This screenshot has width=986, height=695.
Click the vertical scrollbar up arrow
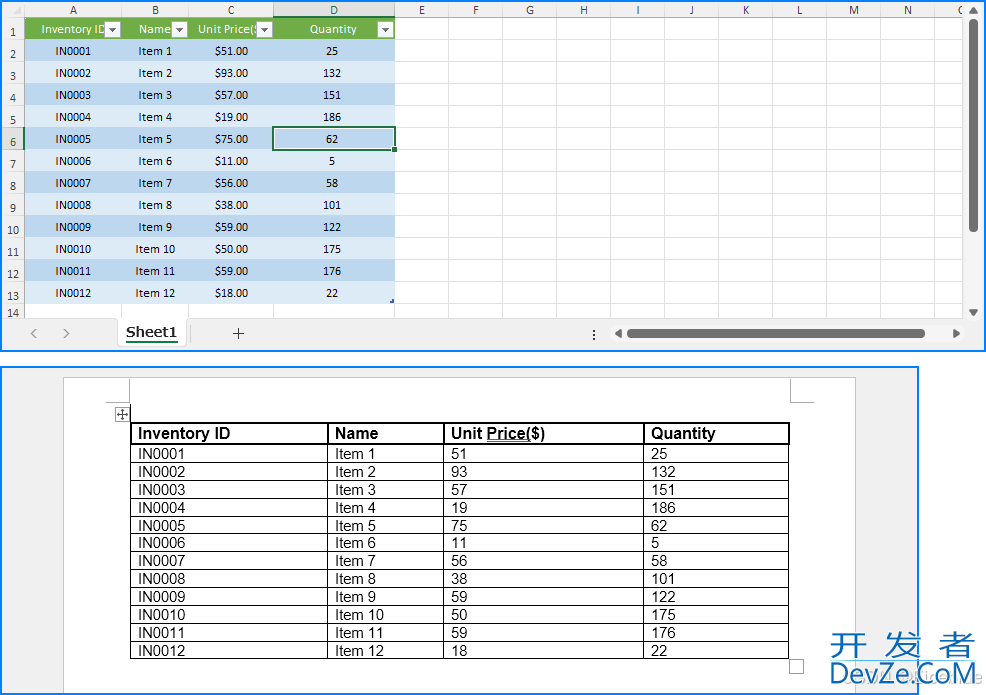point(973,11)
